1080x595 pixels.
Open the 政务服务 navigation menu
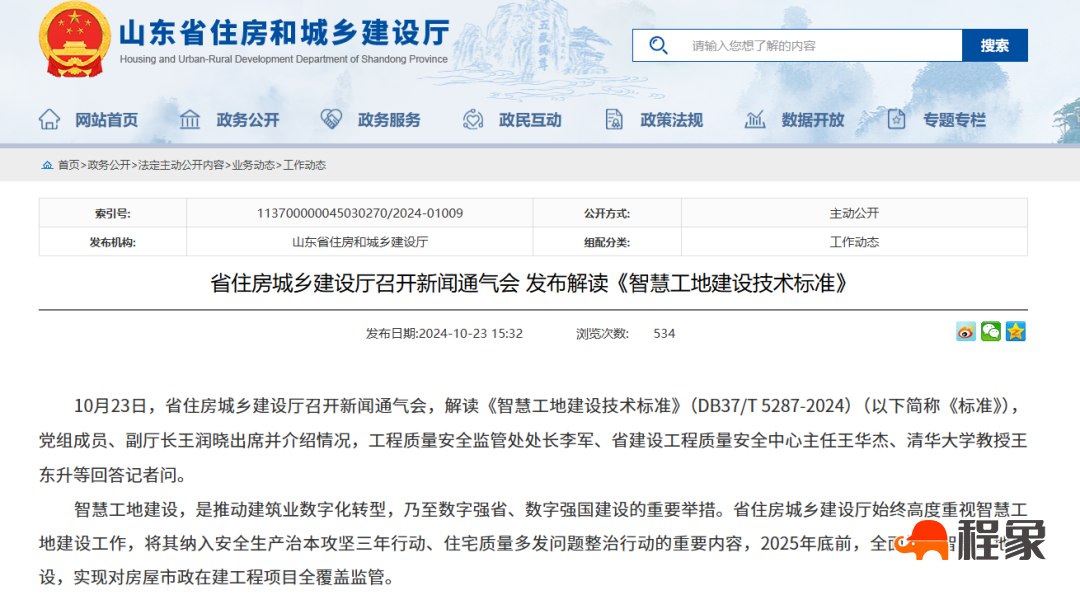tap(387, 119)
